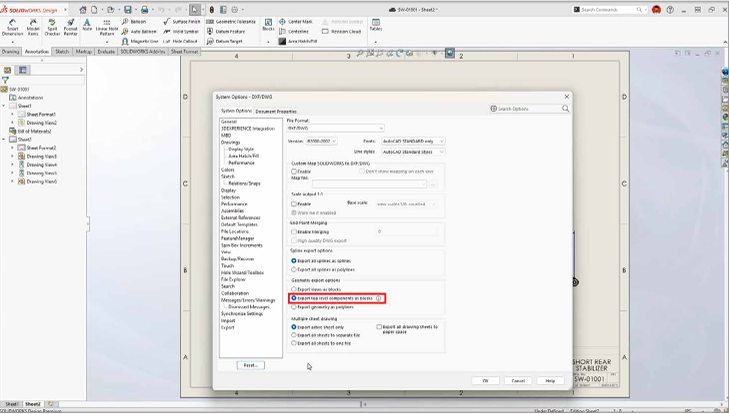Insert a Note annotation
Screen dimensions: 729x414
[x=87, y=25]
